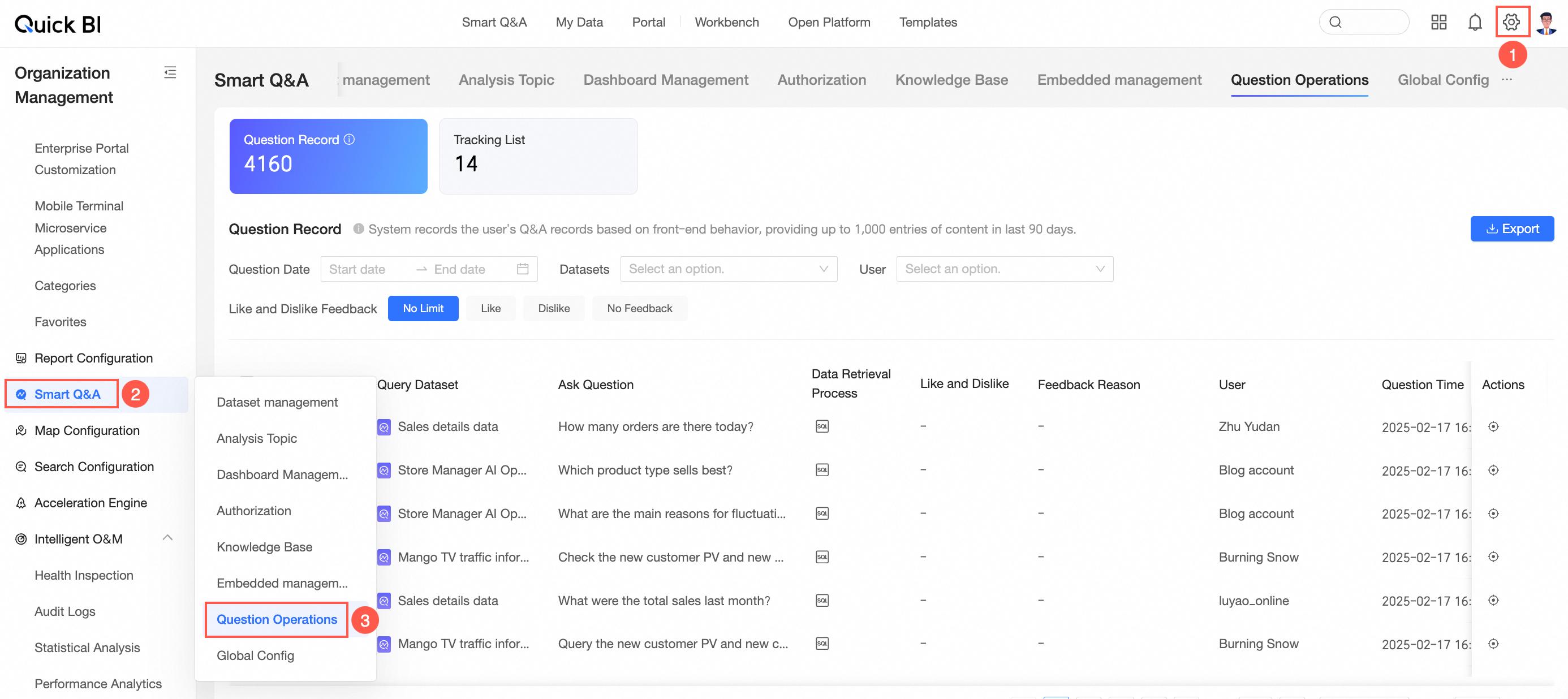The width and height of the screenshot is (1568, 699).
Task: Click the ellipsis icon after Global Config tab
Action: [x=1507, y=80]
